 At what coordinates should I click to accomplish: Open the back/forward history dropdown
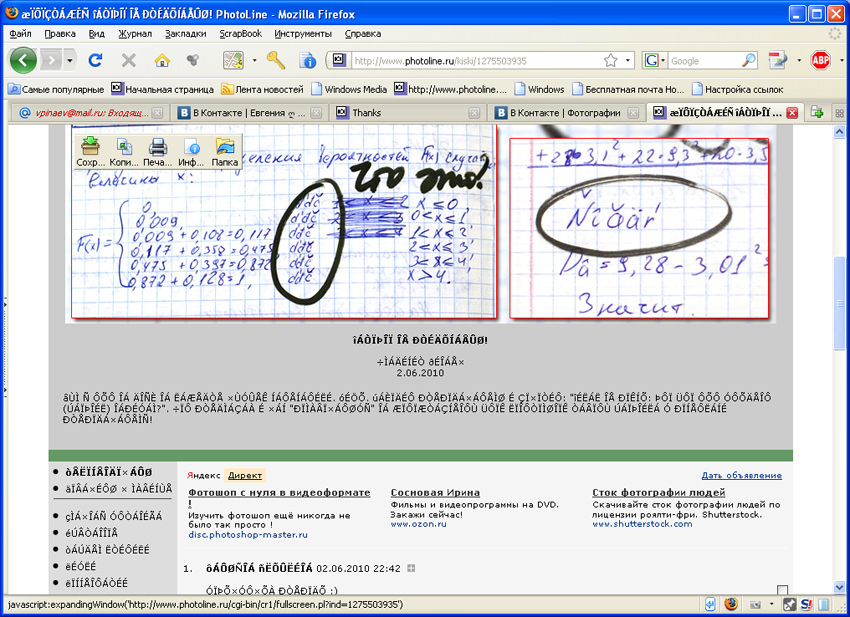(69, 61)
